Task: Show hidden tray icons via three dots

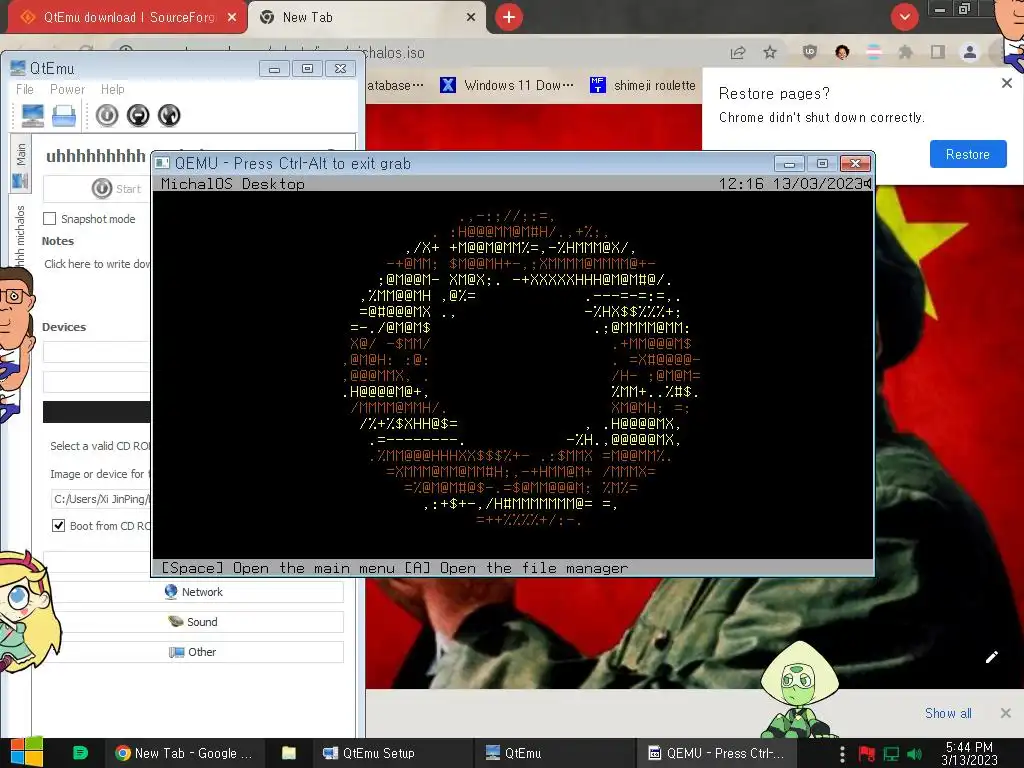Action: tap(842, 754)
